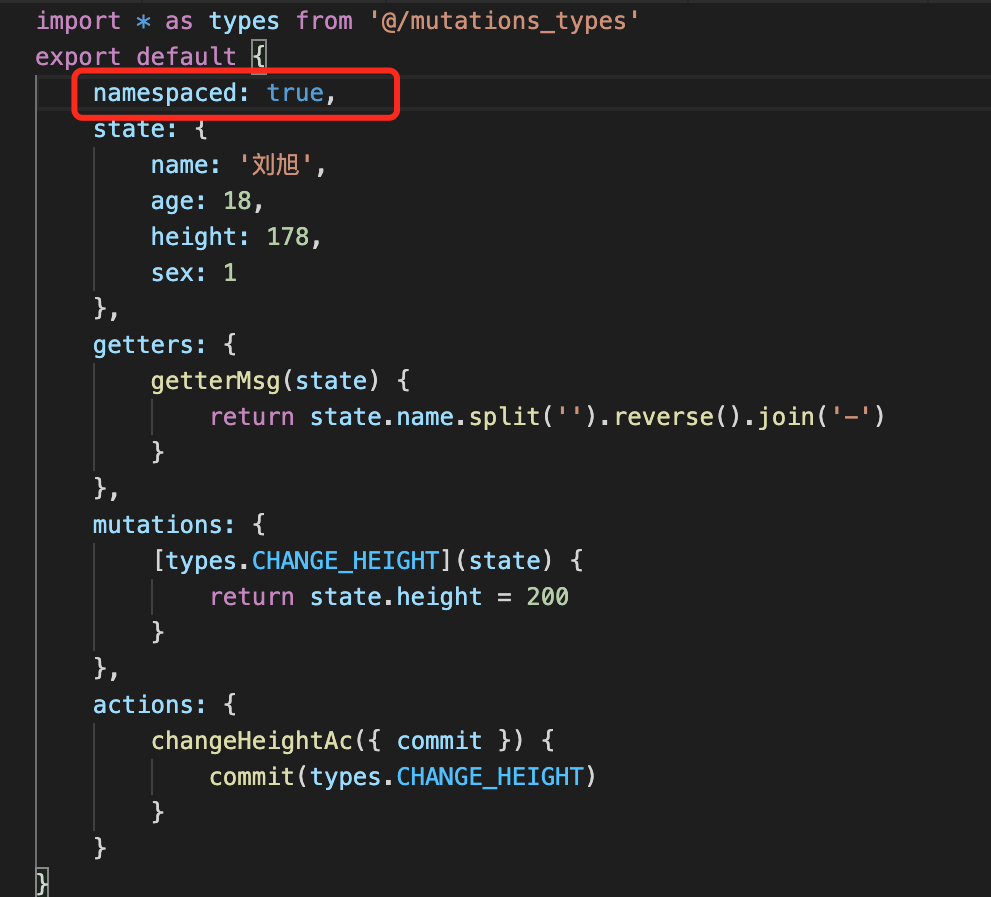
Task: Click the opening brace after export default
Action: pyautogui.click(x=259, y=56)
